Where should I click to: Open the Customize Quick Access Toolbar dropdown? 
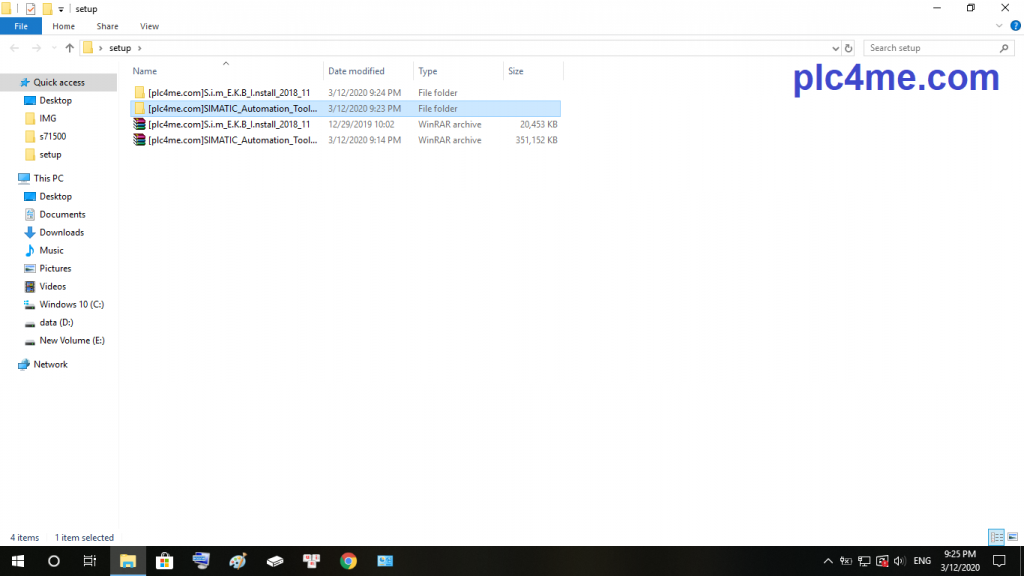[61, 9]
